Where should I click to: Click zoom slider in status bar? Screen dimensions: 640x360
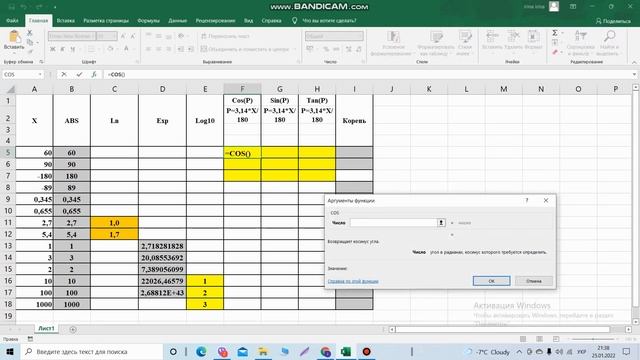coord(593,339)
